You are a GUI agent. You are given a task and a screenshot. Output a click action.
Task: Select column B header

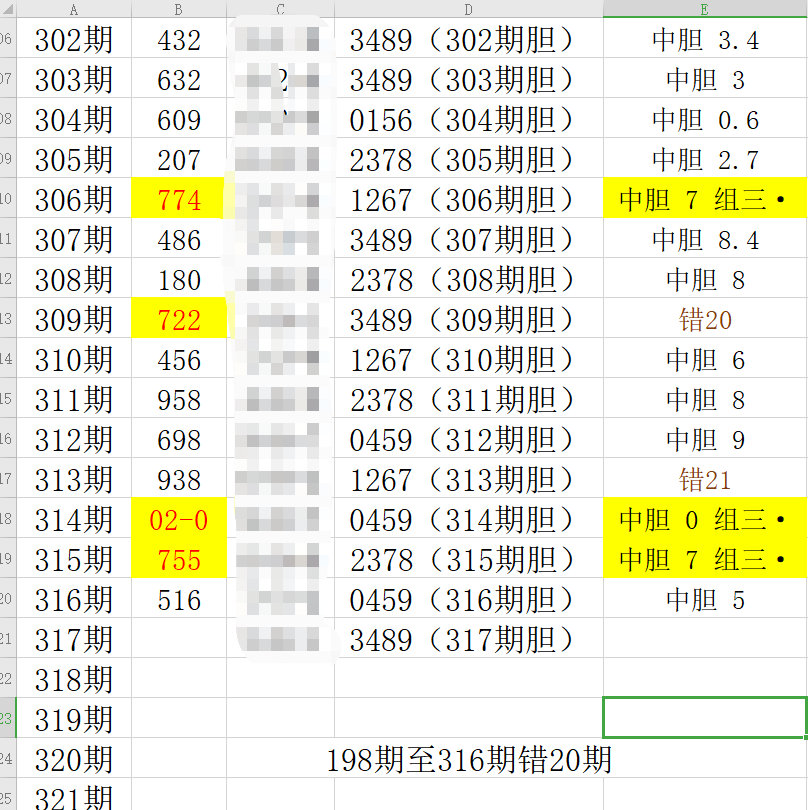click(179, 9)
